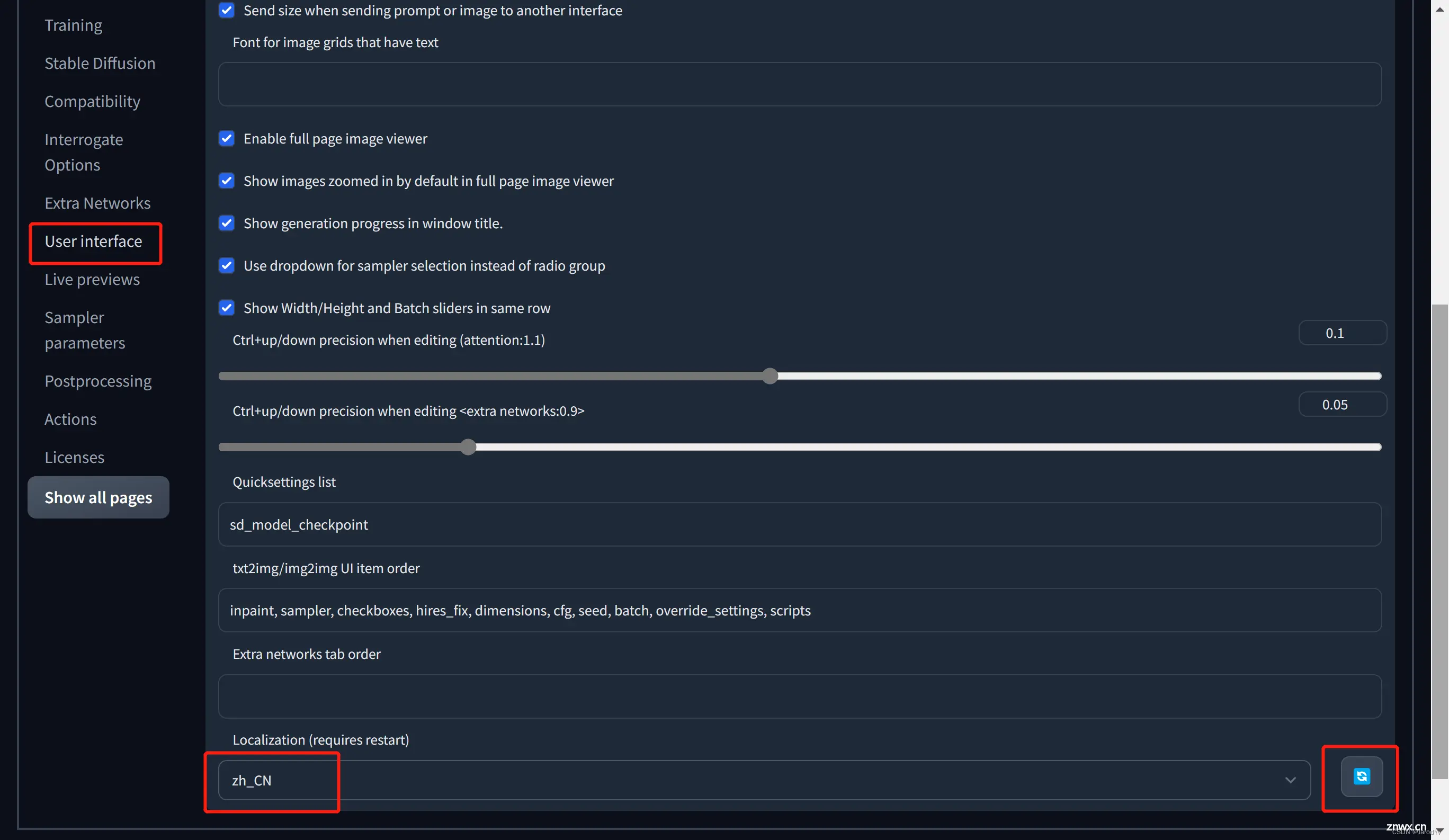Toggle 'Show Width/Height and Batch sliders in same row'
This screenshot has width=1449, height=840.
click(227, 308)
